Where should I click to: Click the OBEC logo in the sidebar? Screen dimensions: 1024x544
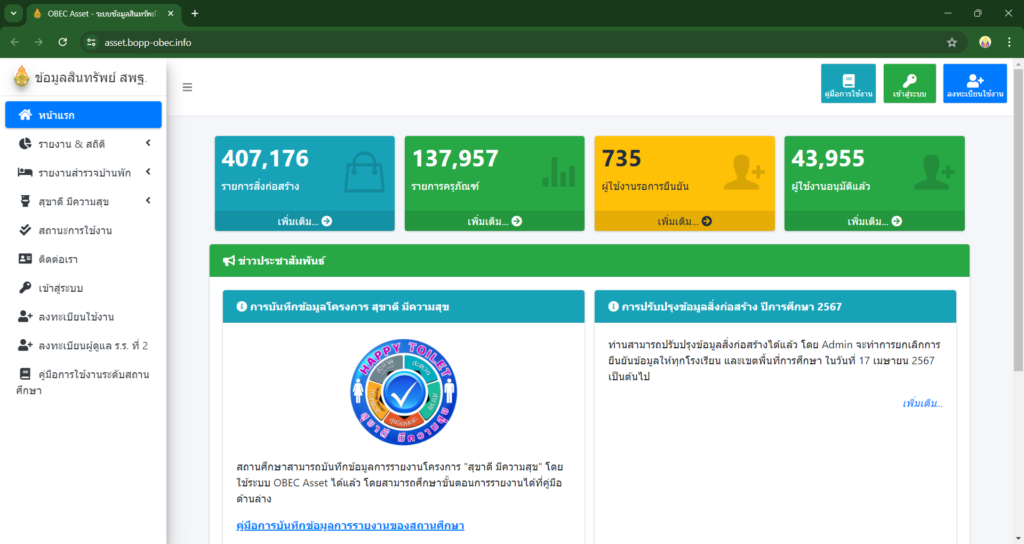point(21,76)
